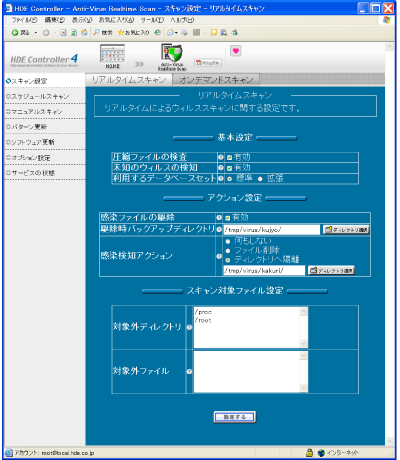Click help icon for 利用するデータベースセット

coord(221,178)
